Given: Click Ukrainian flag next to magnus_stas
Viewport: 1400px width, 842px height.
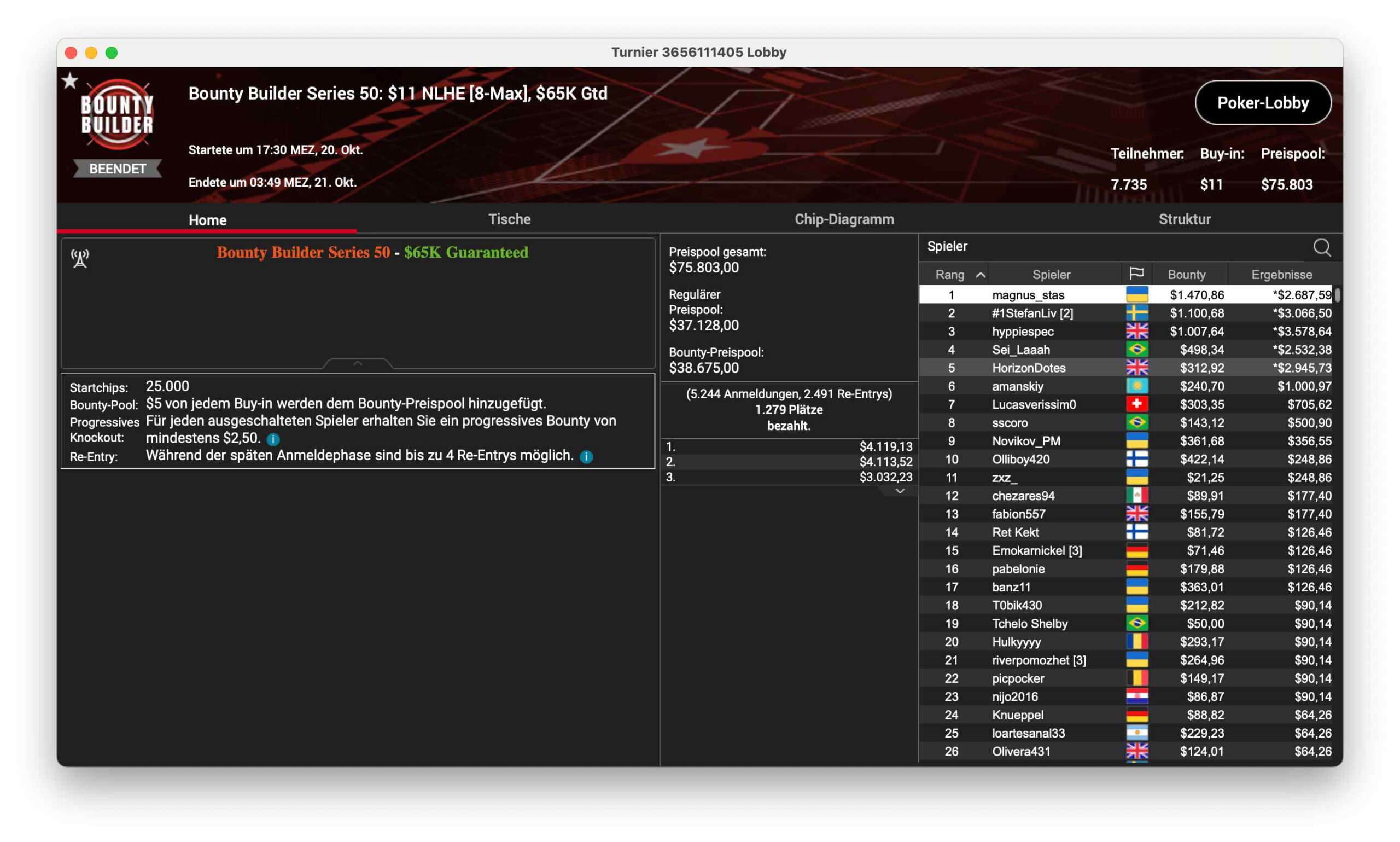Looking at the screenshot, I should [x=1136, y=294].
